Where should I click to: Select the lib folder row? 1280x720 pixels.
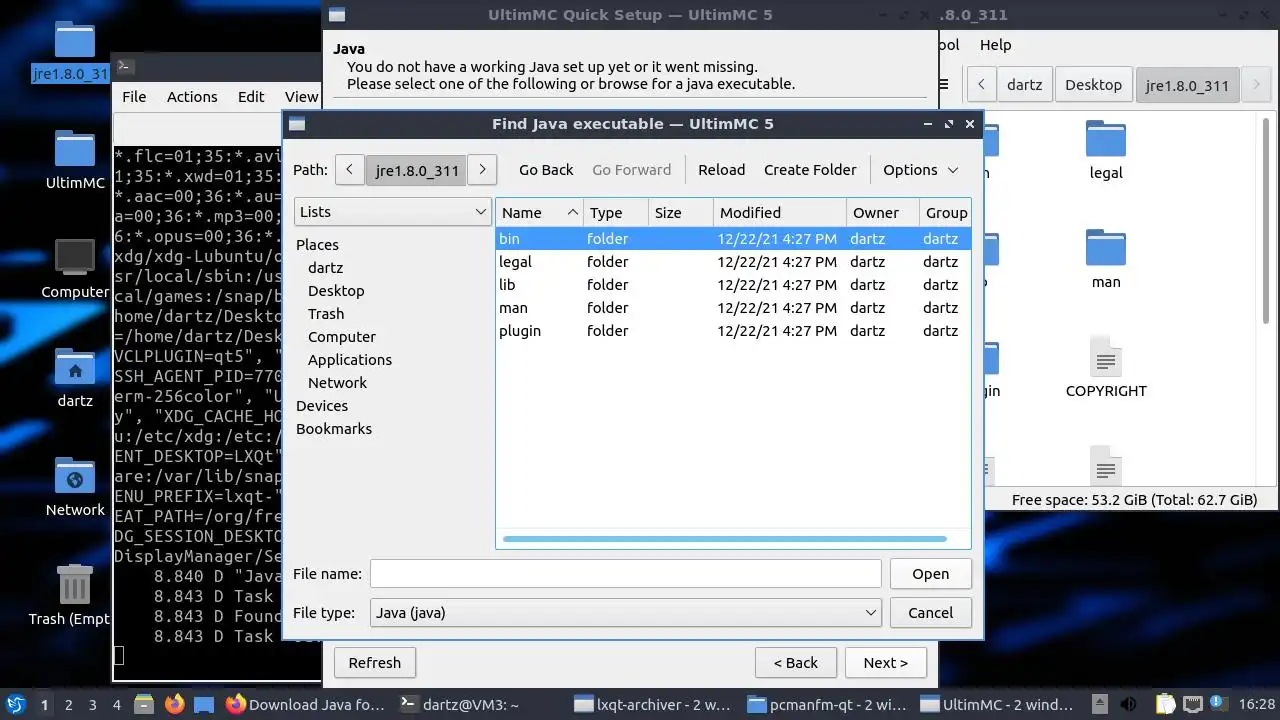[733, 285]
